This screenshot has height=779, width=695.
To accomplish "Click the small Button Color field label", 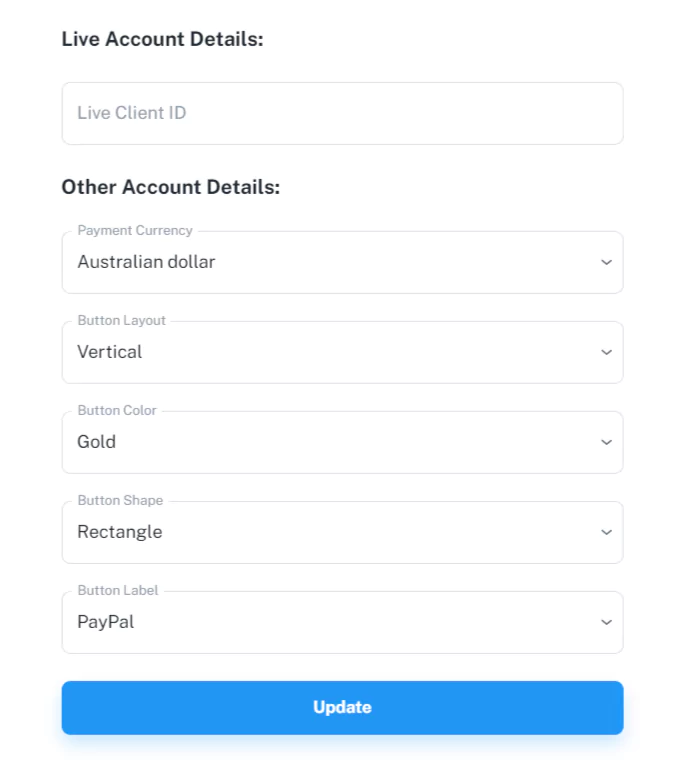I will pos(117,411).
